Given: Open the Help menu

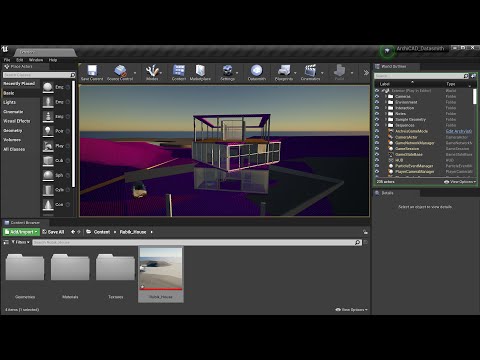Looking at the screenshot, I should click(53, 60).
